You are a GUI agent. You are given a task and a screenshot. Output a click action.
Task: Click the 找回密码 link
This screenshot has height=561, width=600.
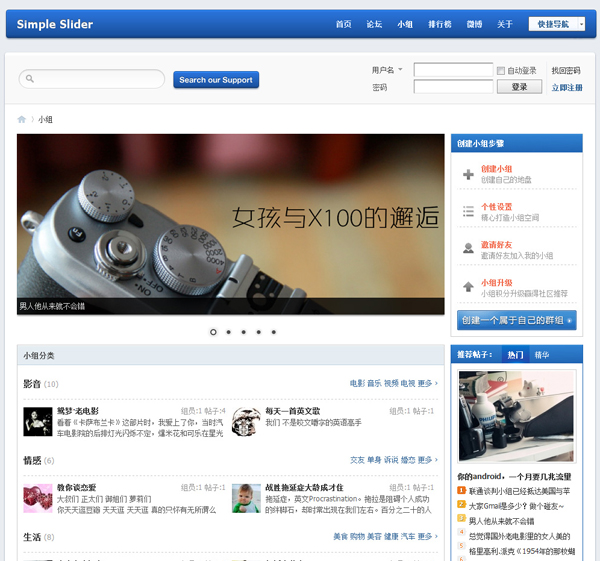pyautogui.click(x=566, y=70)
